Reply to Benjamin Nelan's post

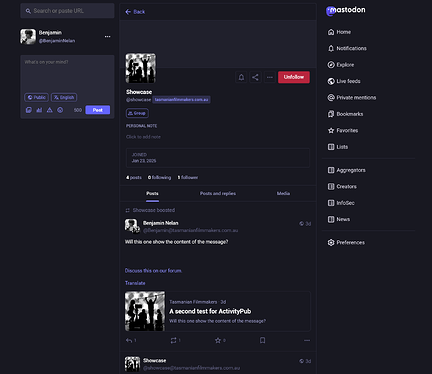[129, 340]
